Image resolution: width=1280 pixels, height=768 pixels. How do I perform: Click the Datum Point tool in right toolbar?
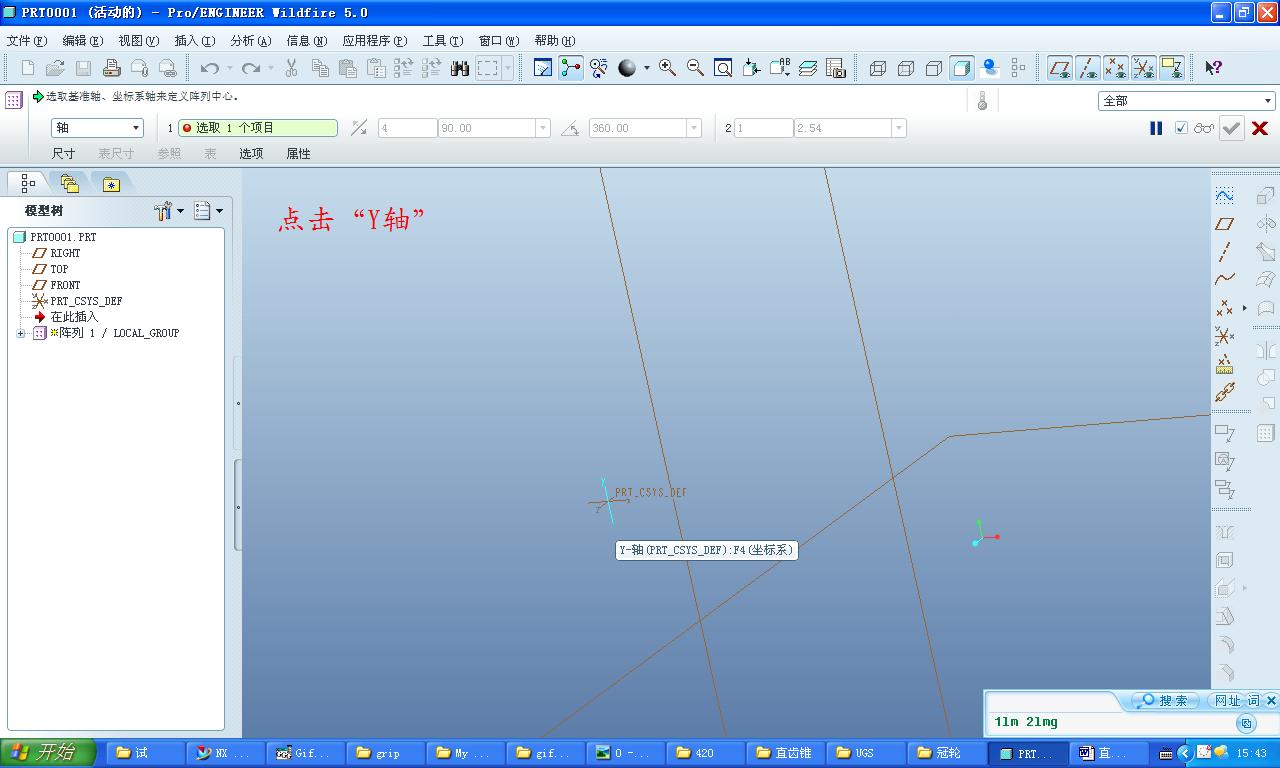pyautogui.click(x=1224, y=308)
